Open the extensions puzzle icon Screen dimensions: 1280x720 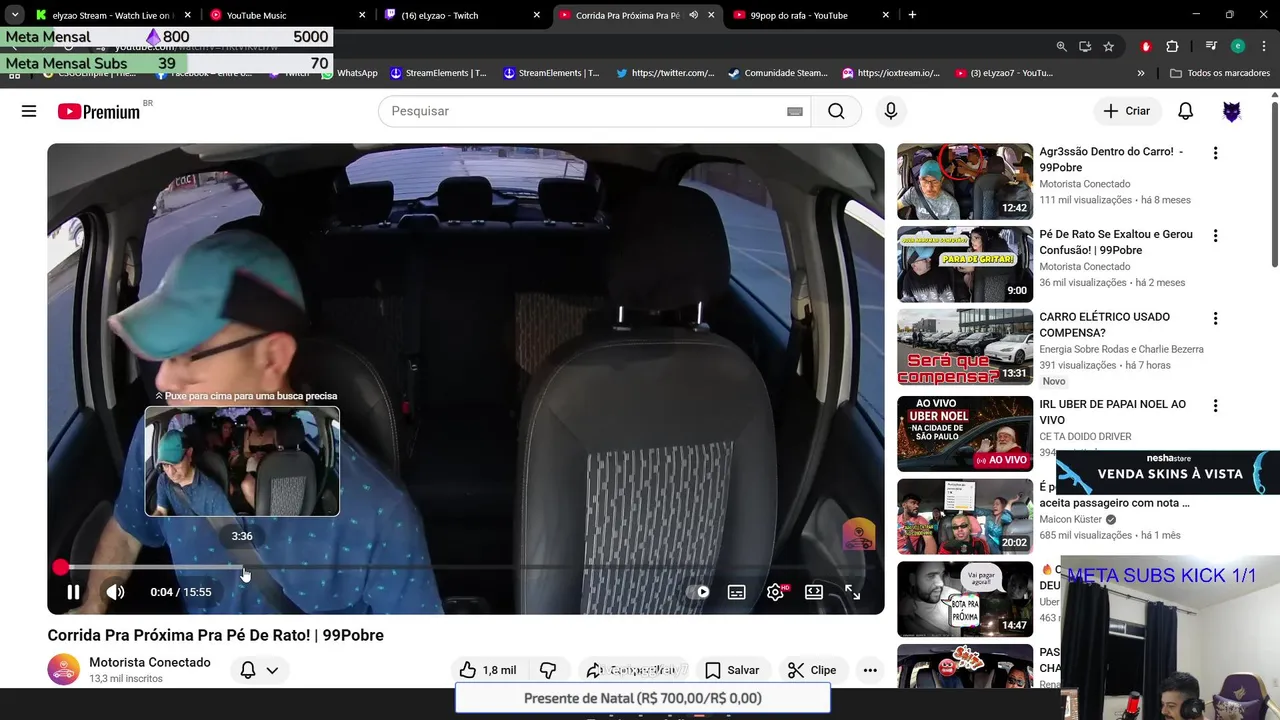point(1172,46)
